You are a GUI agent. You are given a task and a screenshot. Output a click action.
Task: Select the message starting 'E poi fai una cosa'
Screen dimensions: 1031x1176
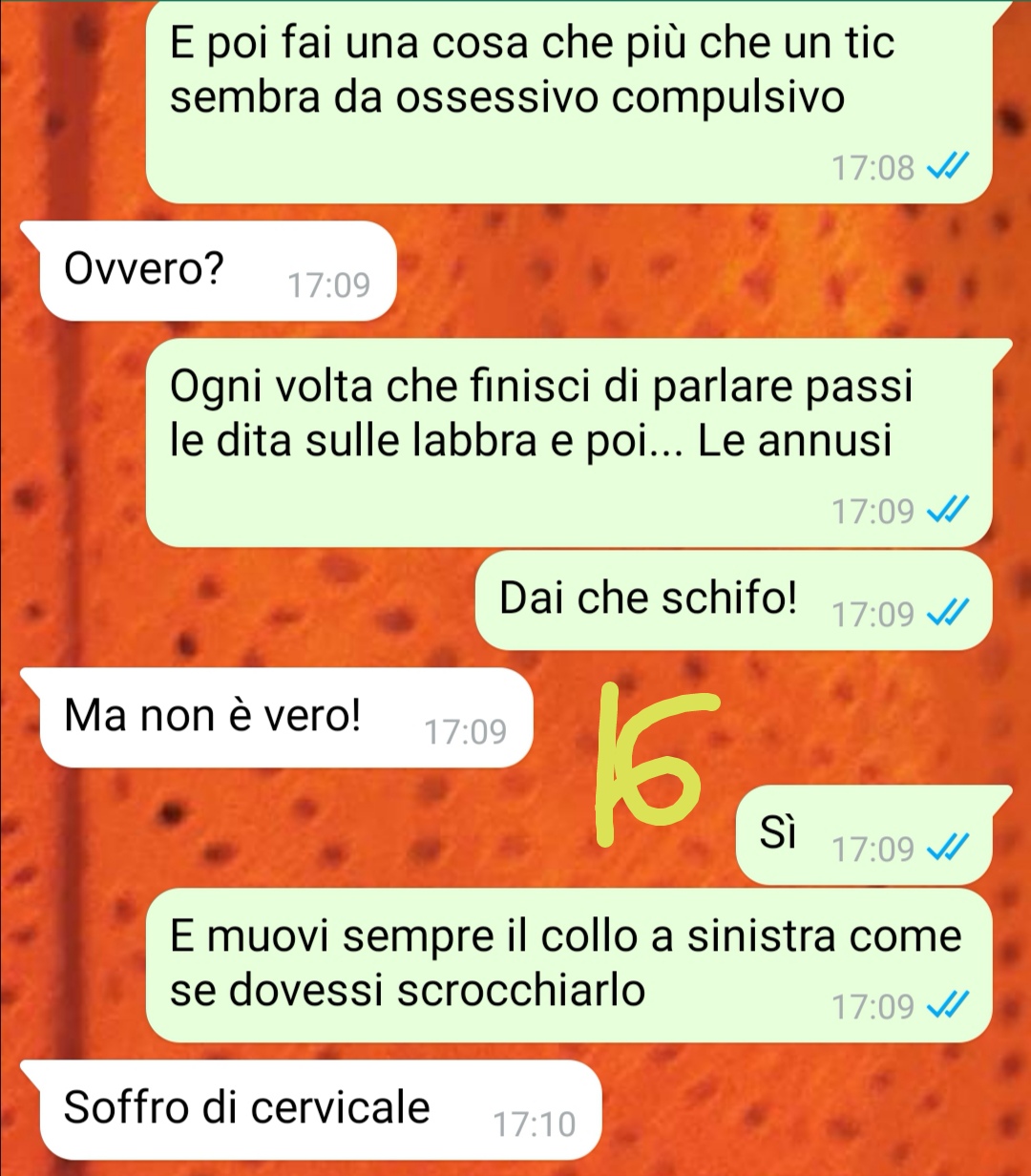(x=569, y=99)
